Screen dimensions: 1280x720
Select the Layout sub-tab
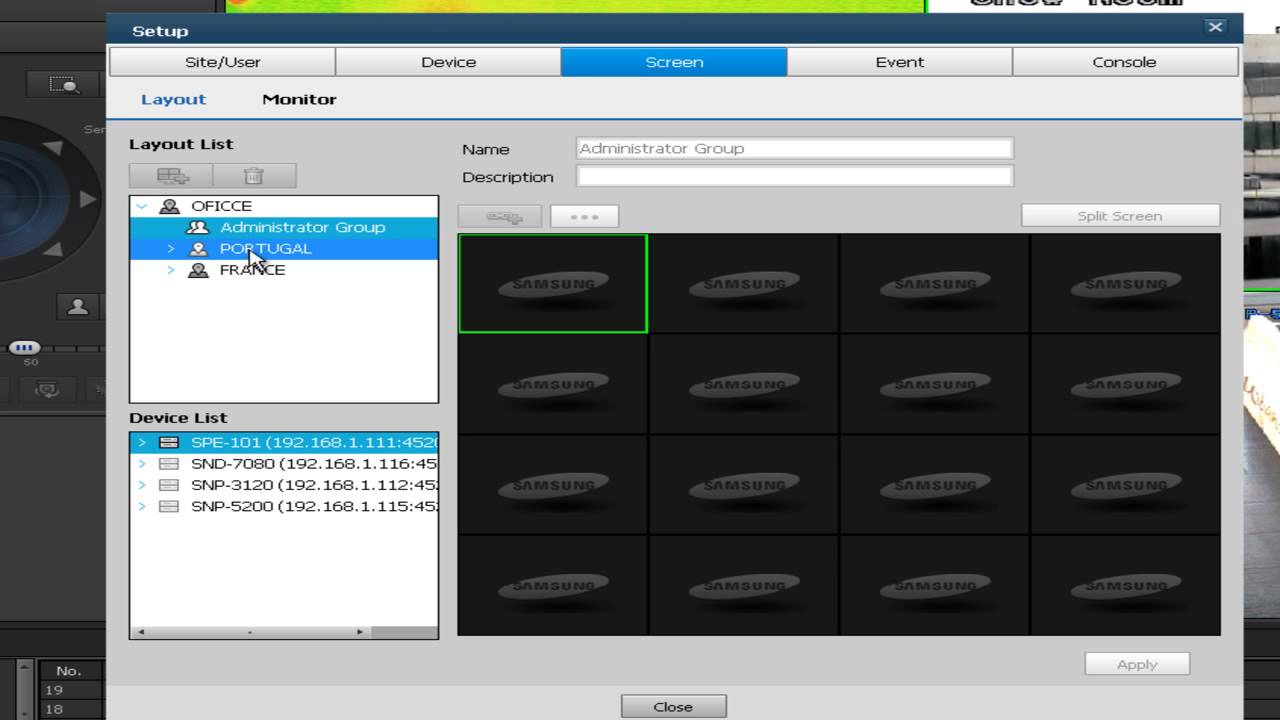pyautogui.click(x=173, y=99)
